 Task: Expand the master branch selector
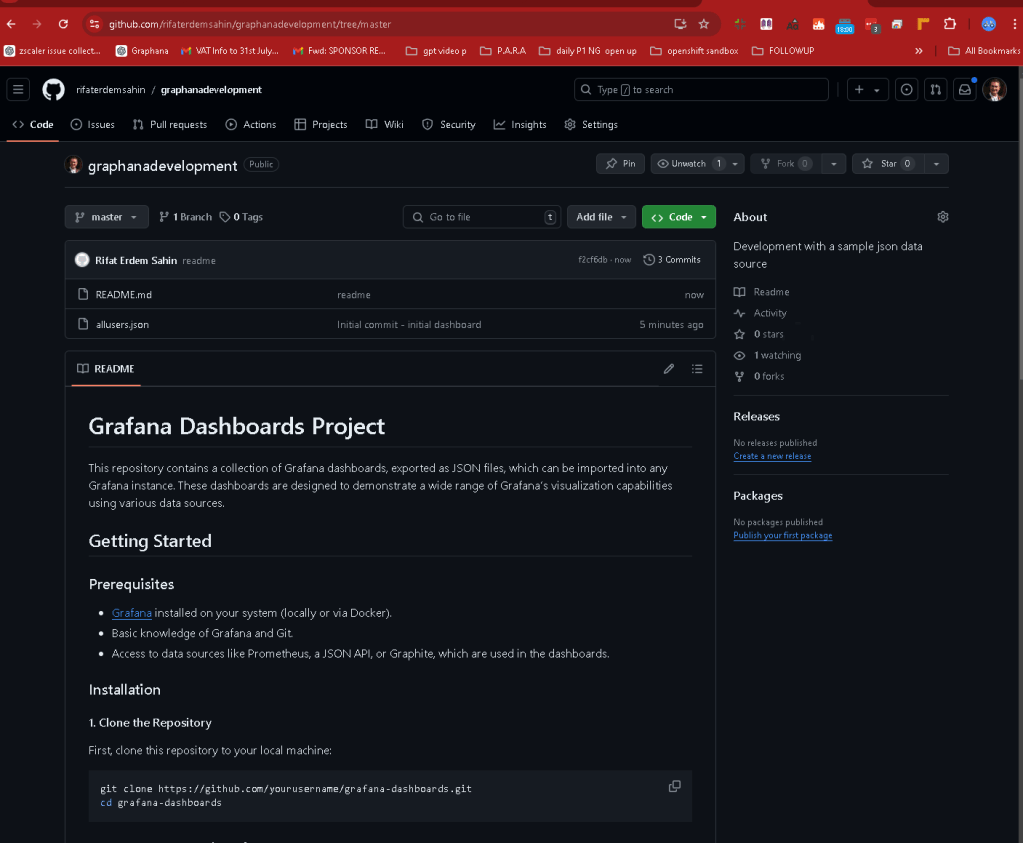106,217
